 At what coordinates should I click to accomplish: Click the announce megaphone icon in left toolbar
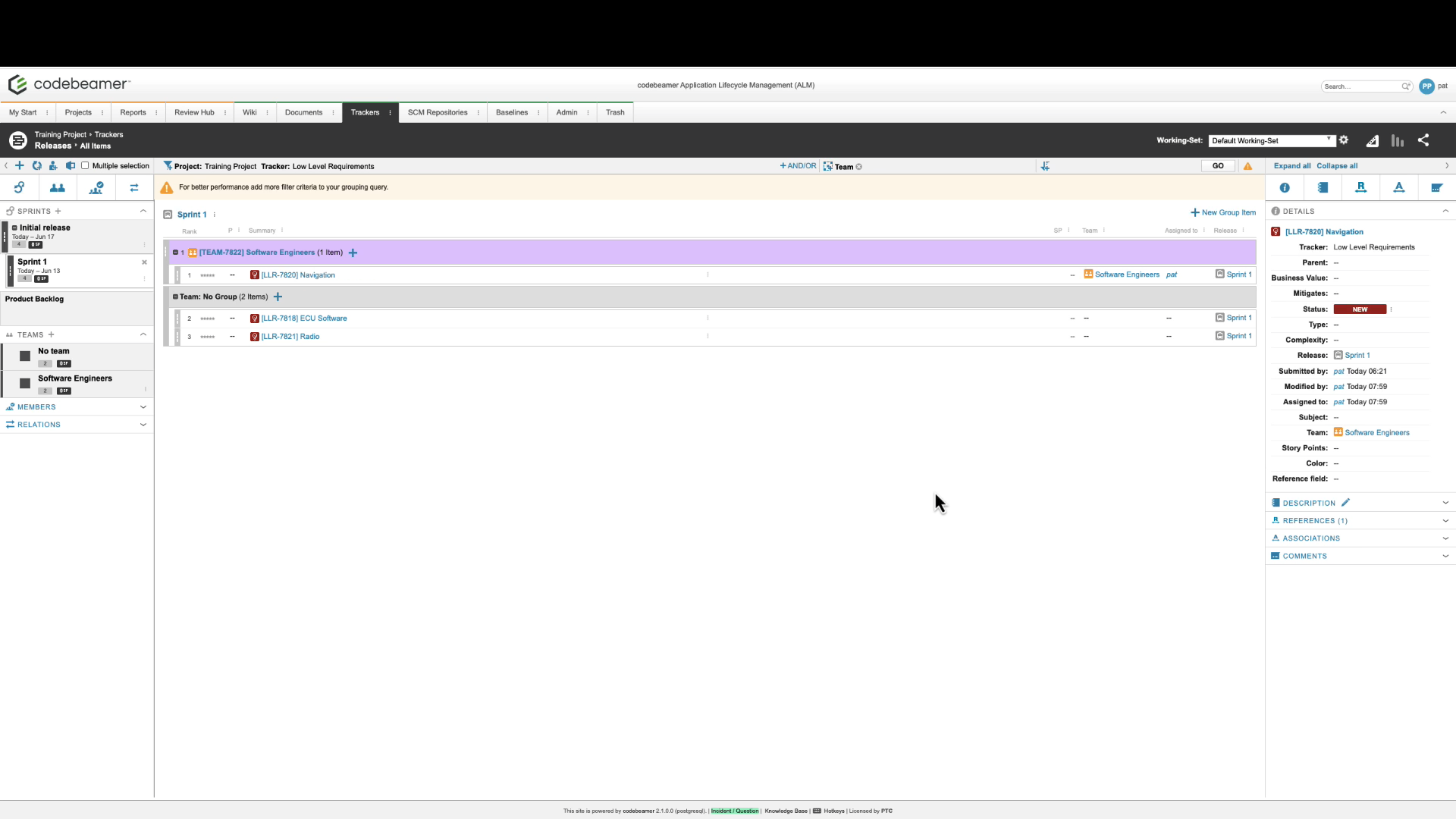pos(71,165)
